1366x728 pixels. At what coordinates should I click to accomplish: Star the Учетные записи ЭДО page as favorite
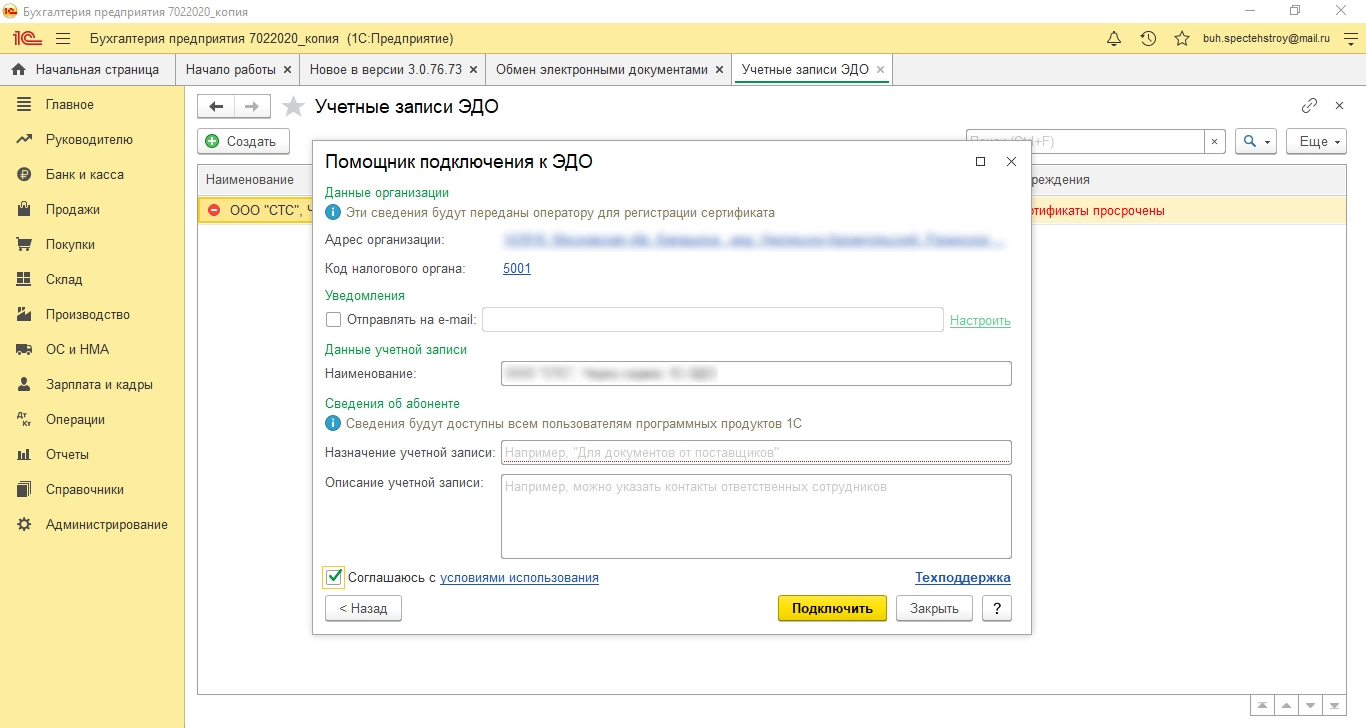pos(293,107)
